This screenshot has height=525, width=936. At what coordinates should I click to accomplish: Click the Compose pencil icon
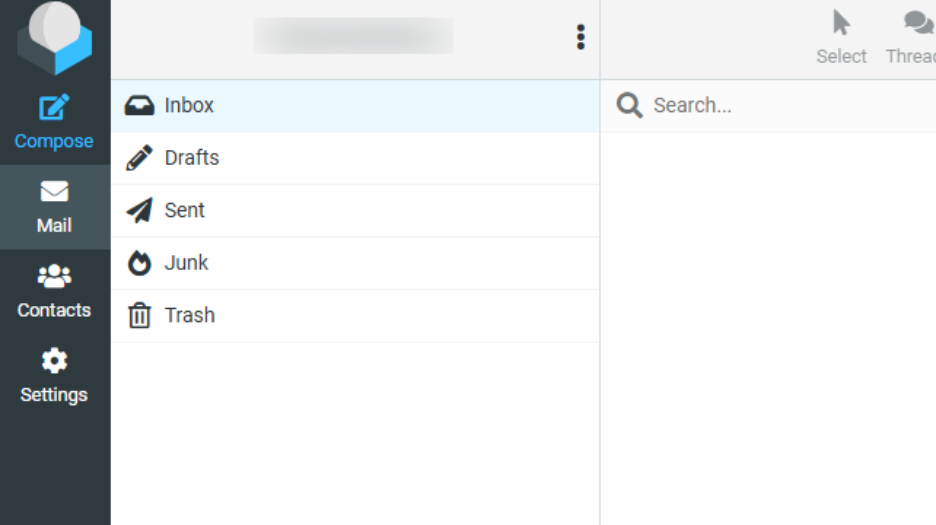pos(54,107)
